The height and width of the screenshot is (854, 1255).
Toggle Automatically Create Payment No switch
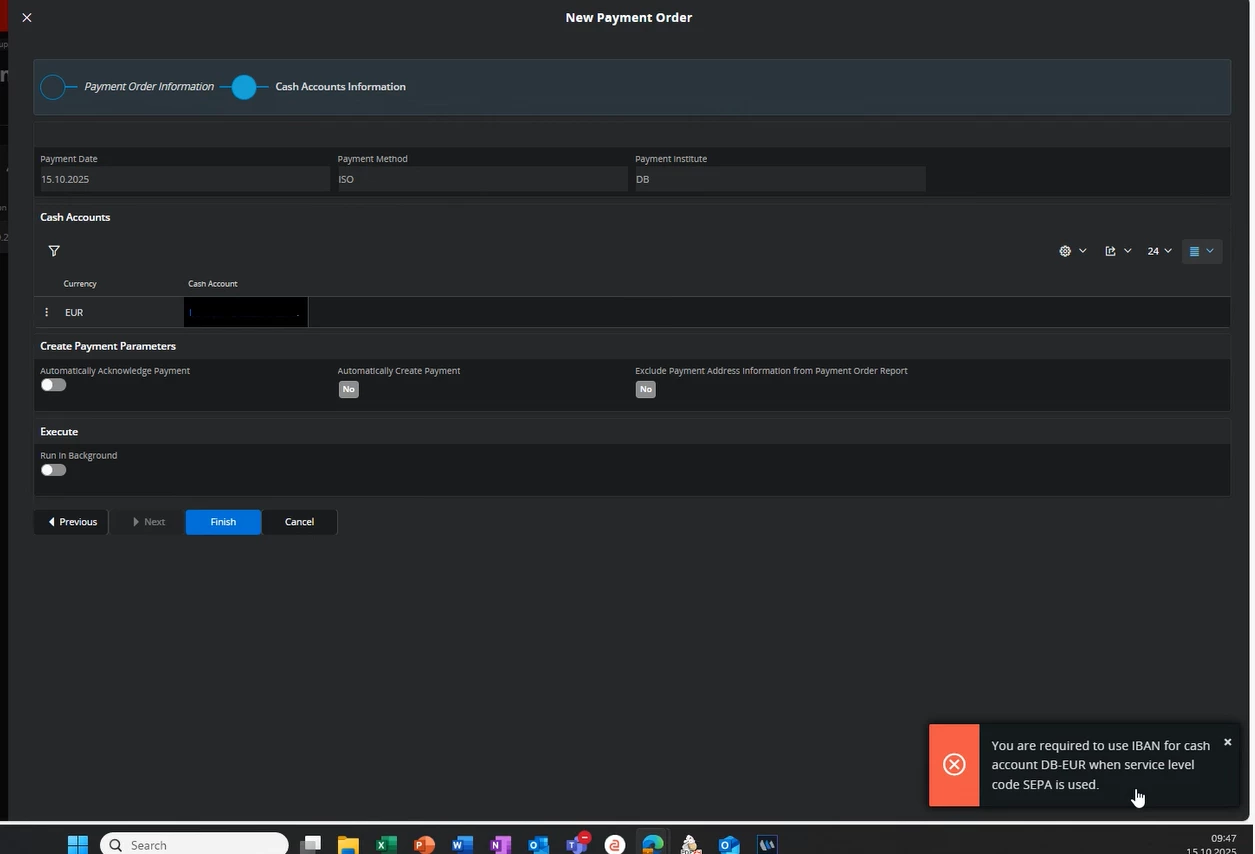tap(348, 389)
